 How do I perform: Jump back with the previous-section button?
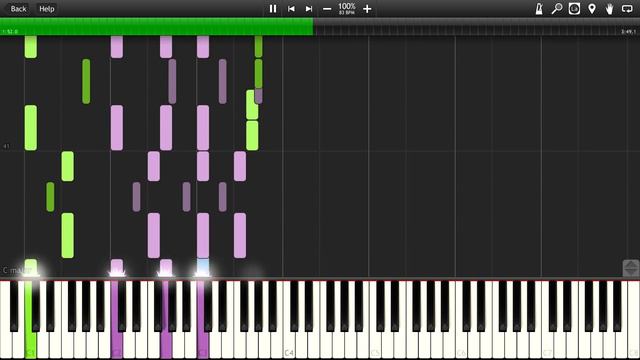coord(291,9)
